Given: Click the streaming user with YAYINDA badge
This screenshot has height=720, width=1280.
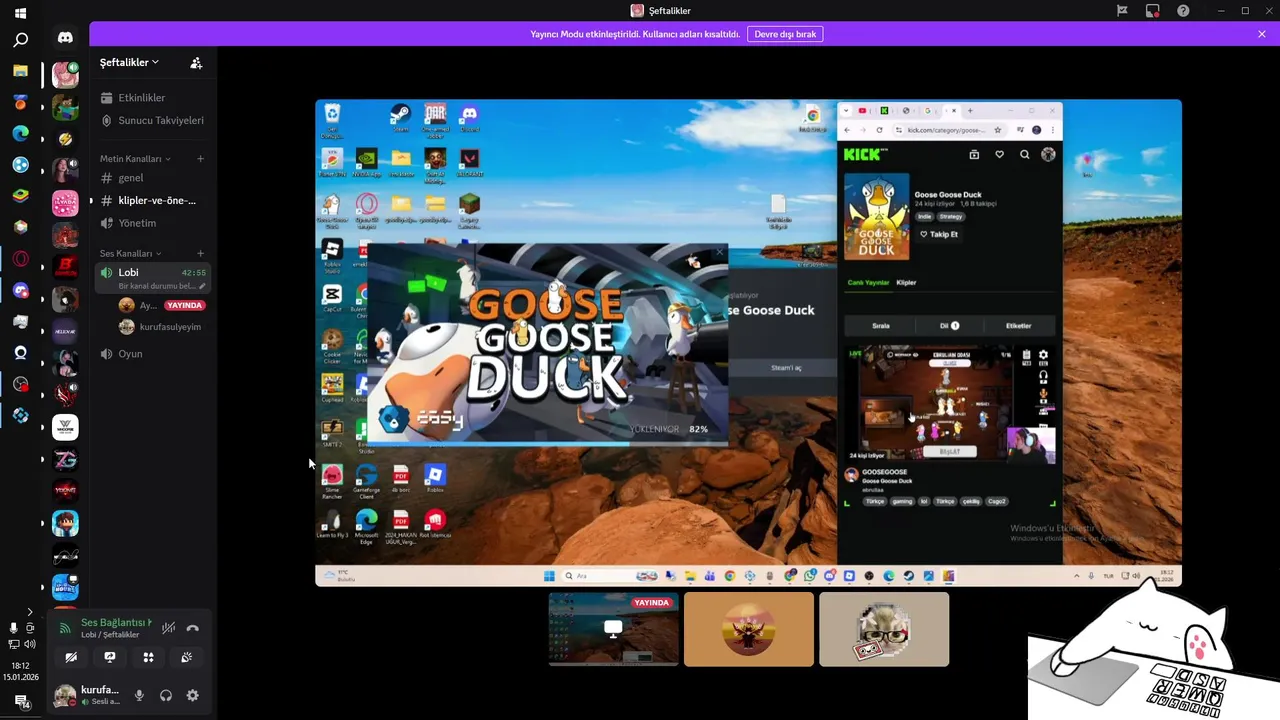Looking at the screenshot, I should 161,305.
